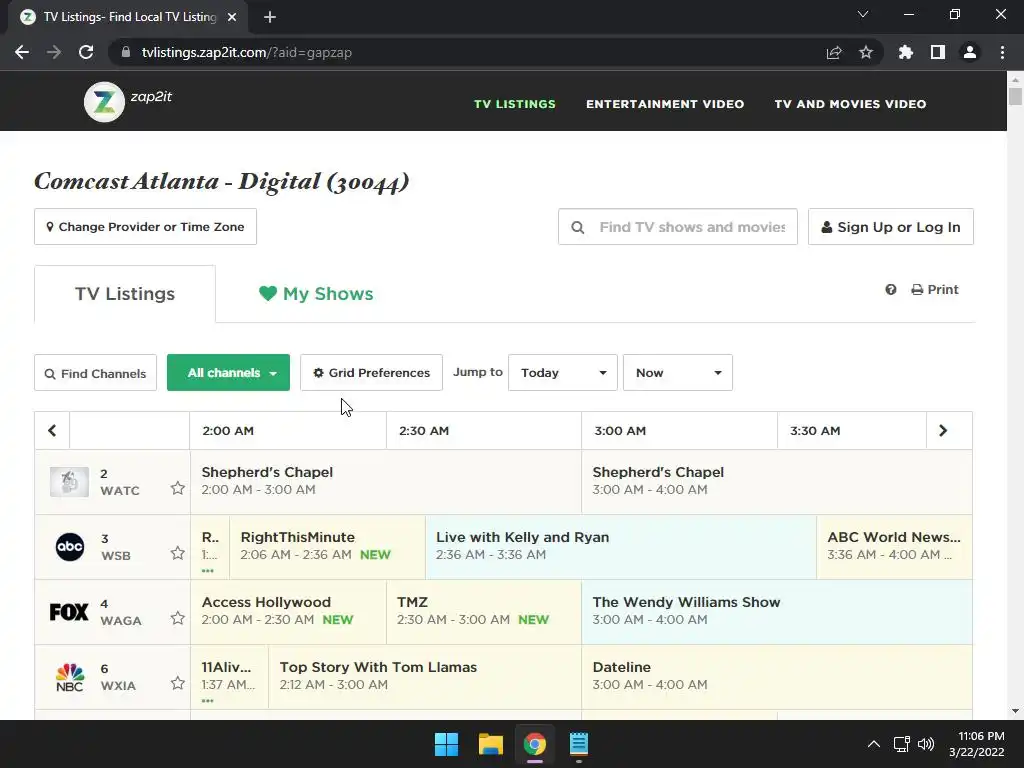Image resolution: width=1024 pixels, height=768 pixels.
Task: Open RightThisMinute listing
Action: point(327,547)
